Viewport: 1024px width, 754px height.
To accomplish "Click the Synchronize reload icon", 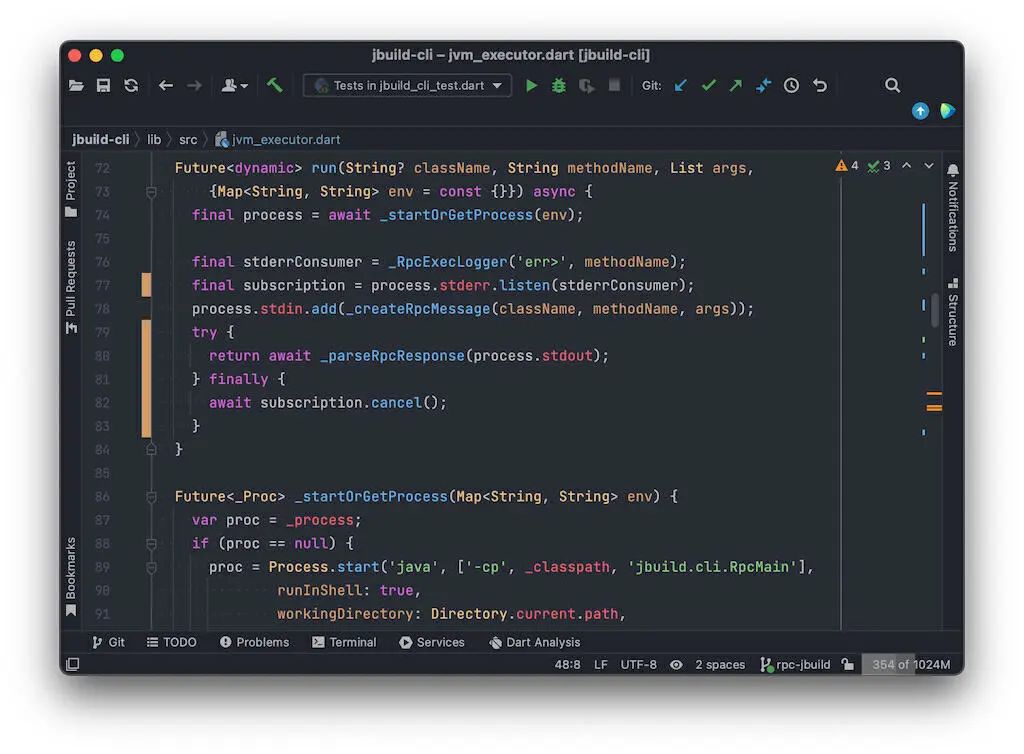I will click(131, 86).
